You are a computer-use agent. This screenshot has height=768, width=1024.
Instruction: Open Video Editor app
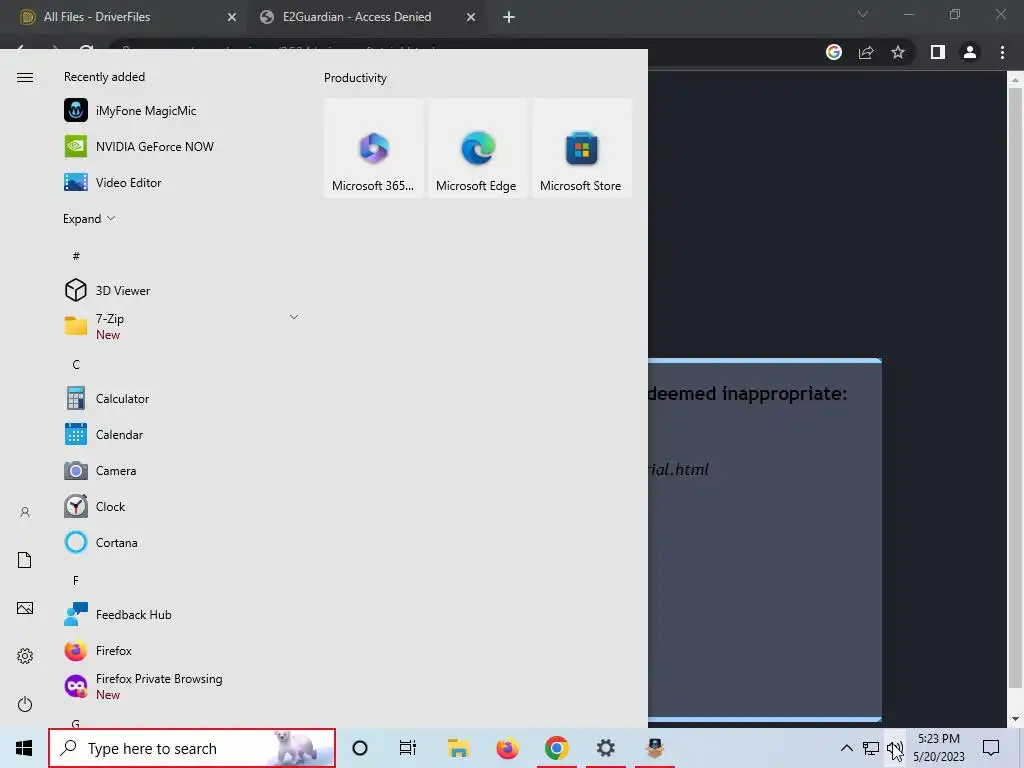[180, 182]
